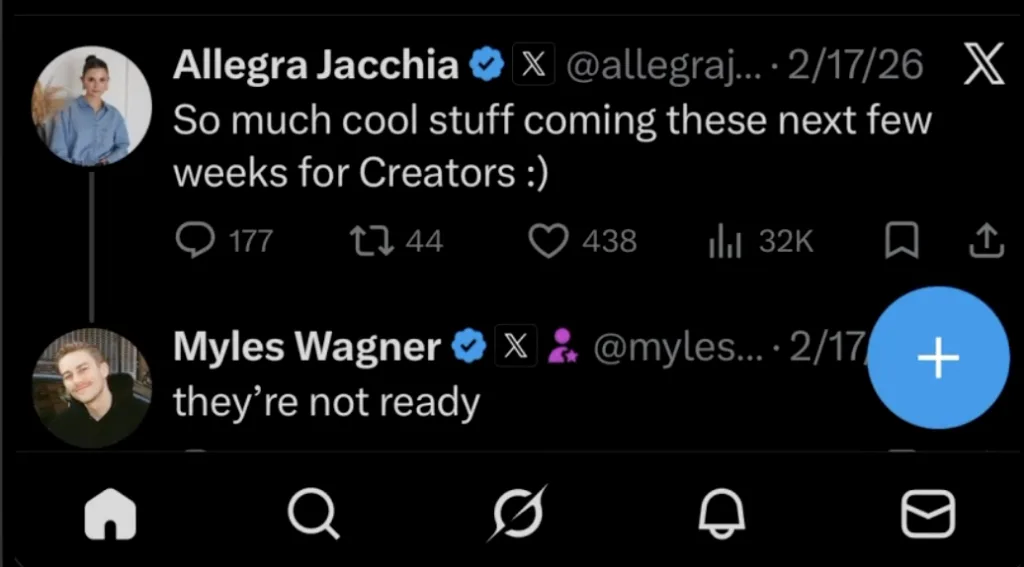Bookmark Allegra Jacchia's post
The width and height of the screenshot is (1024, 567).
pyautogui.click(x=902, y=241)
